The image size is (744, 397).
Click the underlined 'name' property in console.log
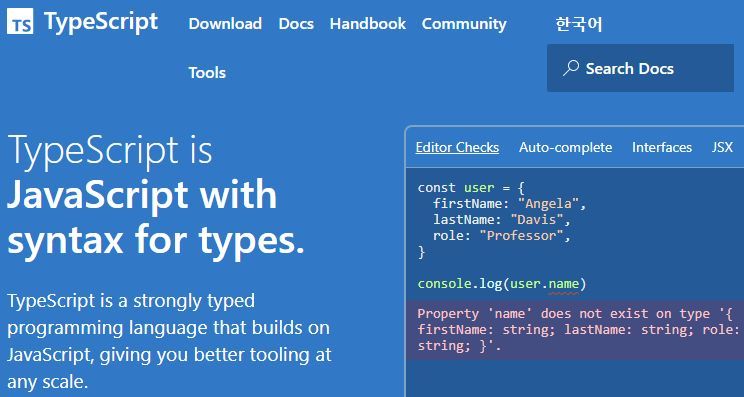(x=564, y=284)
